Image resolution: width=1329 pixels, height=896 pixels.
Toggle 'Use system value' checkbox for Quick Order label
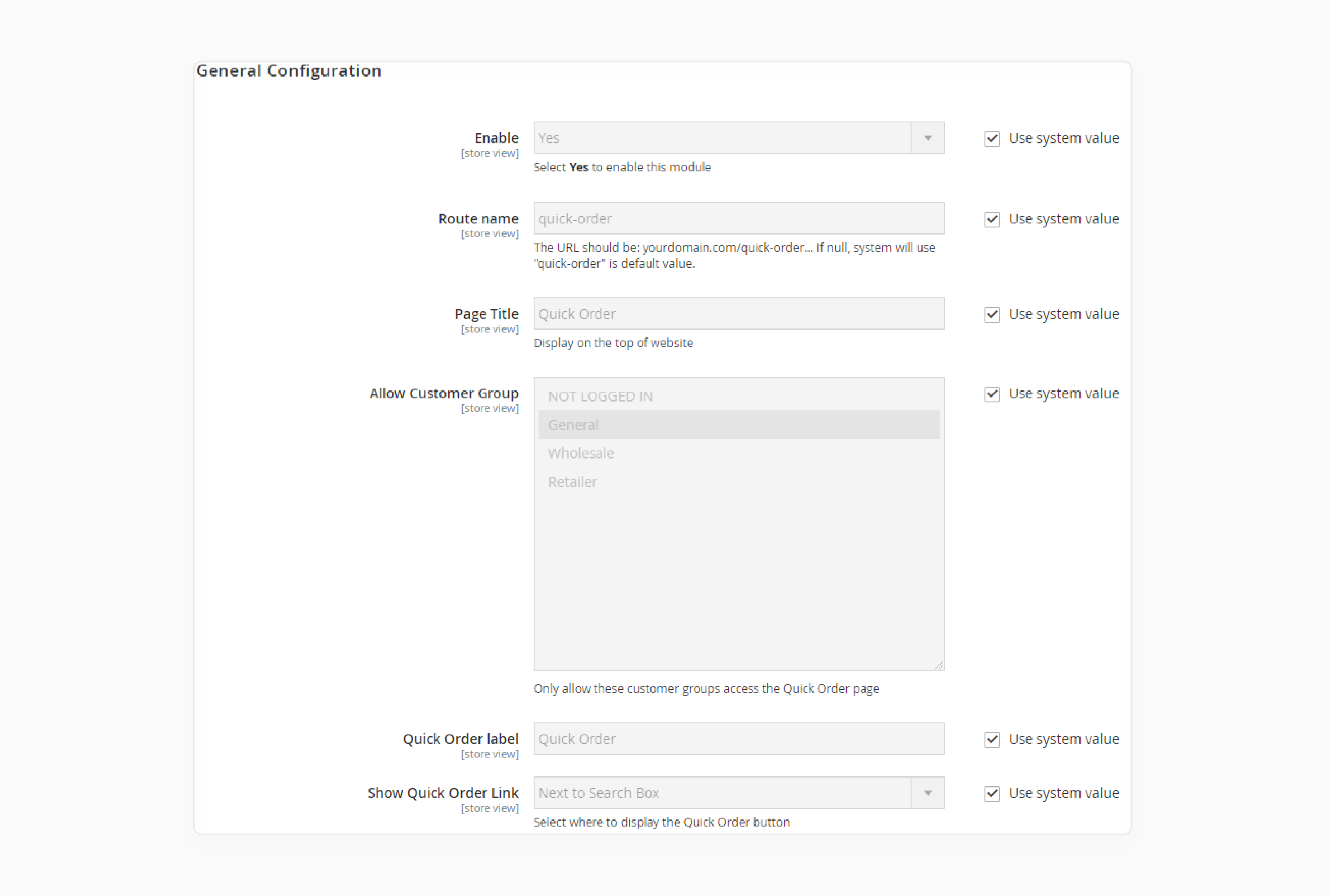[990, 739]
